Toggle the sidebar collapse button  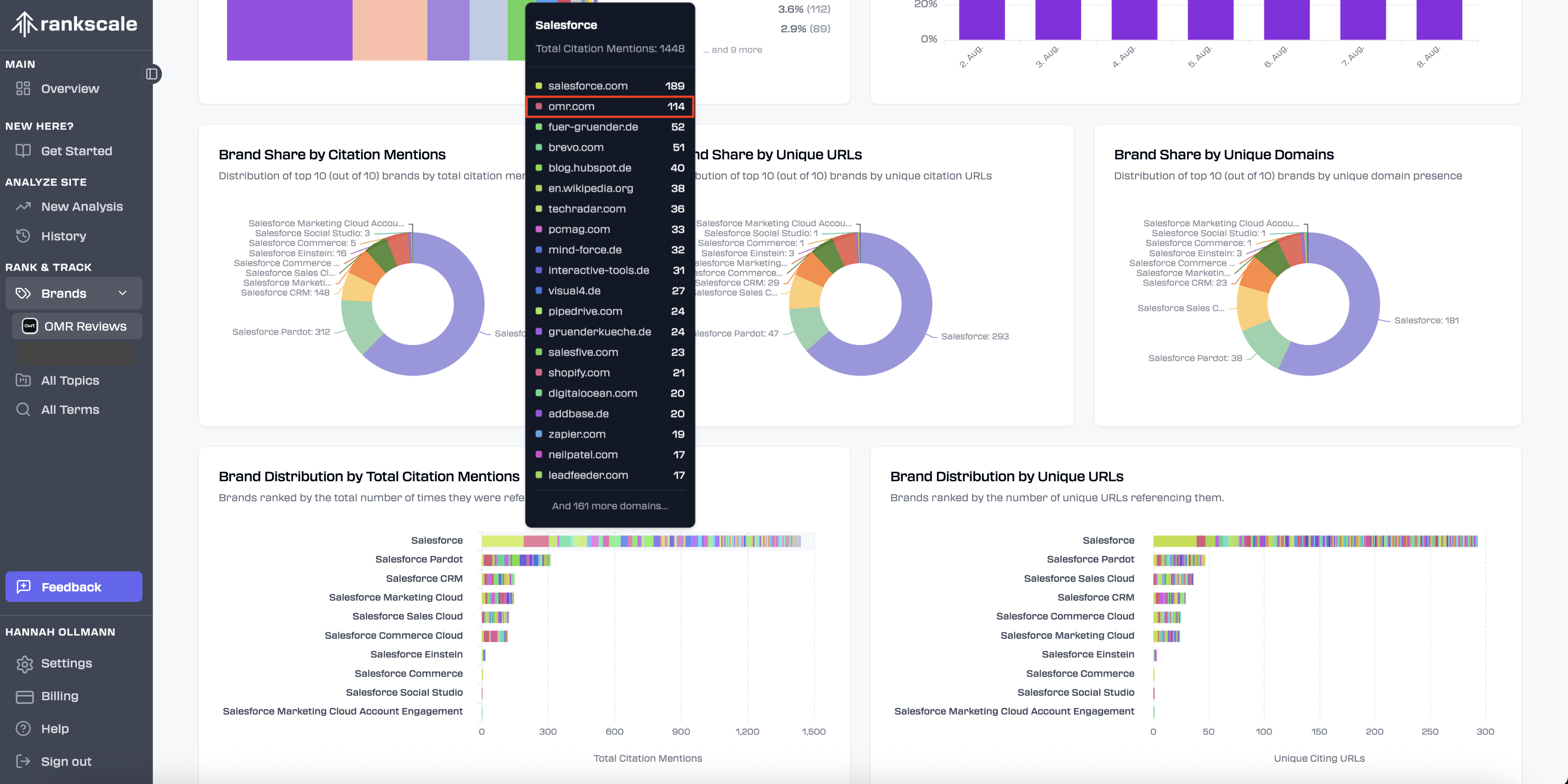[x=152, y=74]
